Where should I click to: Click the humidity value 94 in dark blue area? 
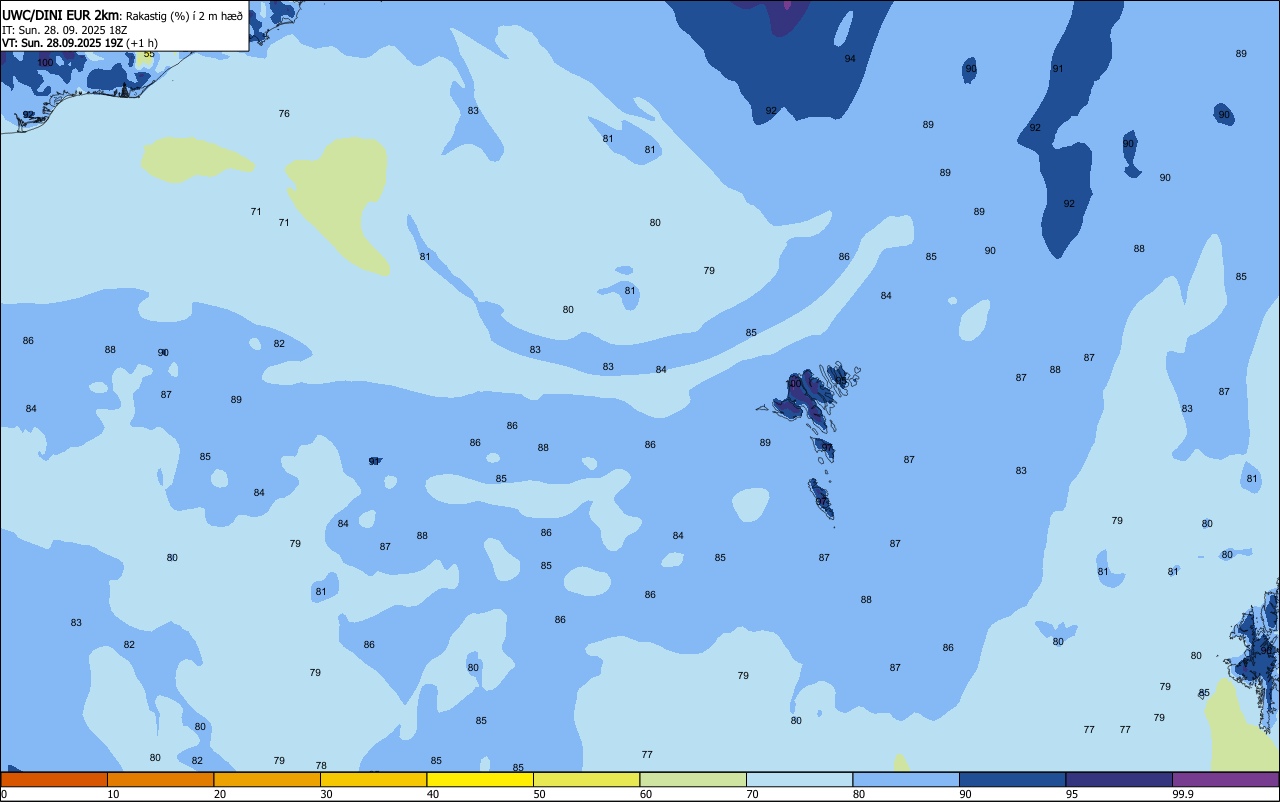(850, 59)
